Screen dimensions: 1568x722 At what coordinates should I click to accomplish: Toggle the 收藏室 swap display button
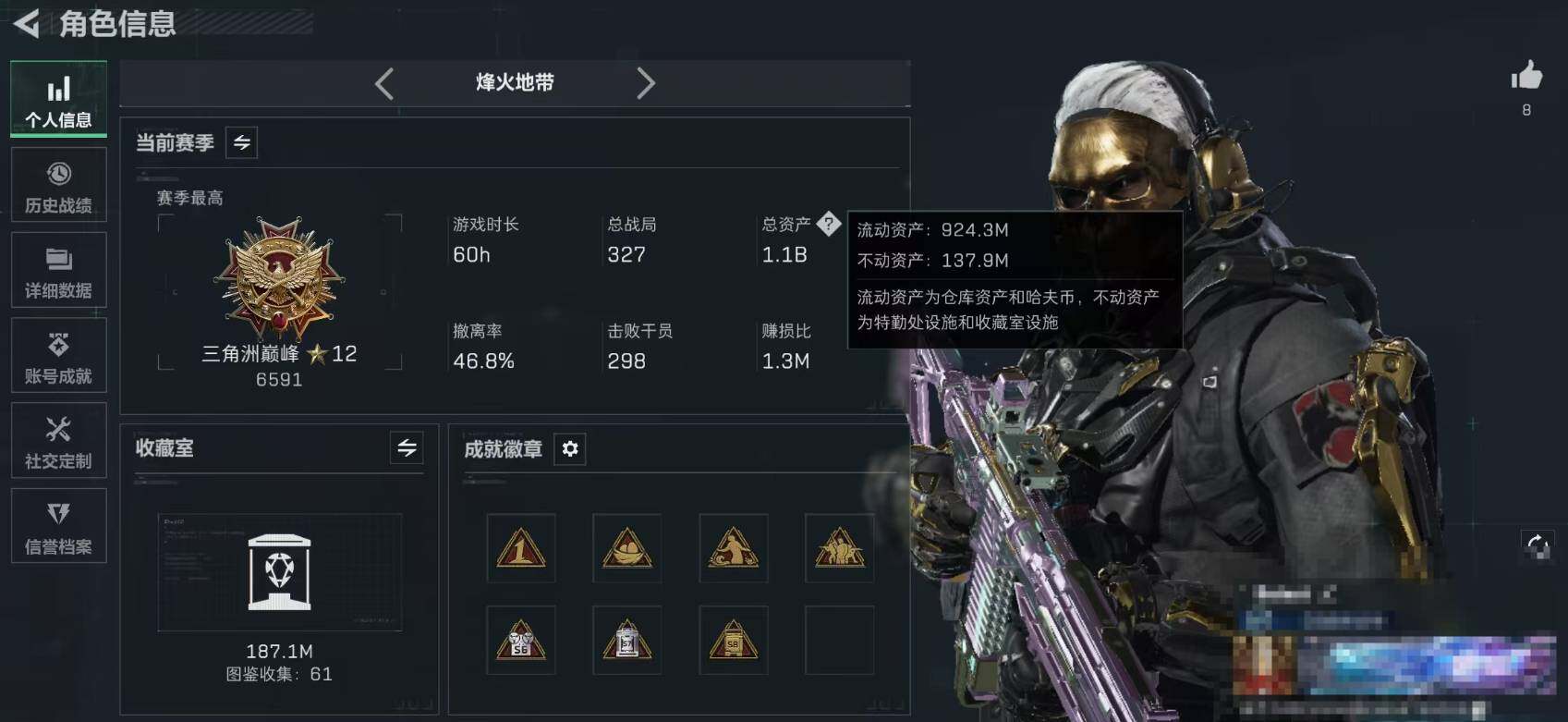(407, 448)
